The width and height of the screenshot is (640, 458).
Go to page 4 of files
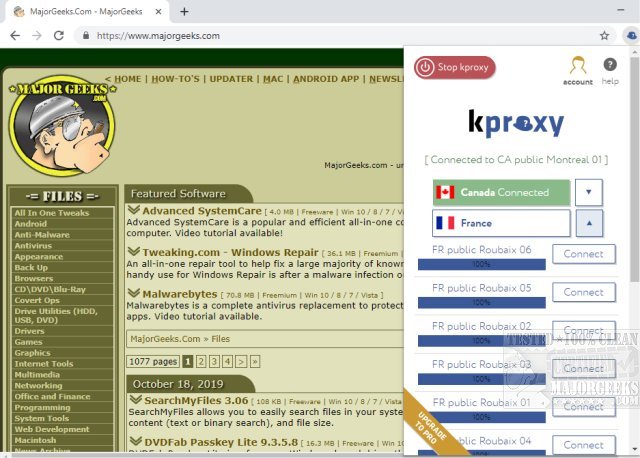[227, 361]
